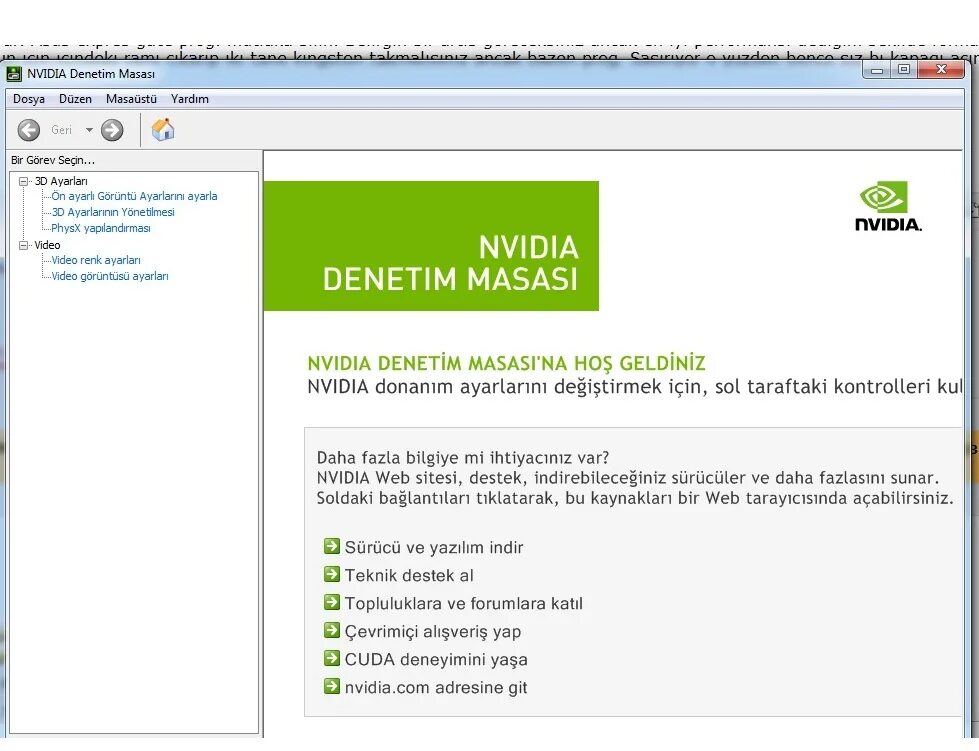Collapse the 3D Ayarları tree node
The height and width of the screenshot is (751, 979).
24,181
